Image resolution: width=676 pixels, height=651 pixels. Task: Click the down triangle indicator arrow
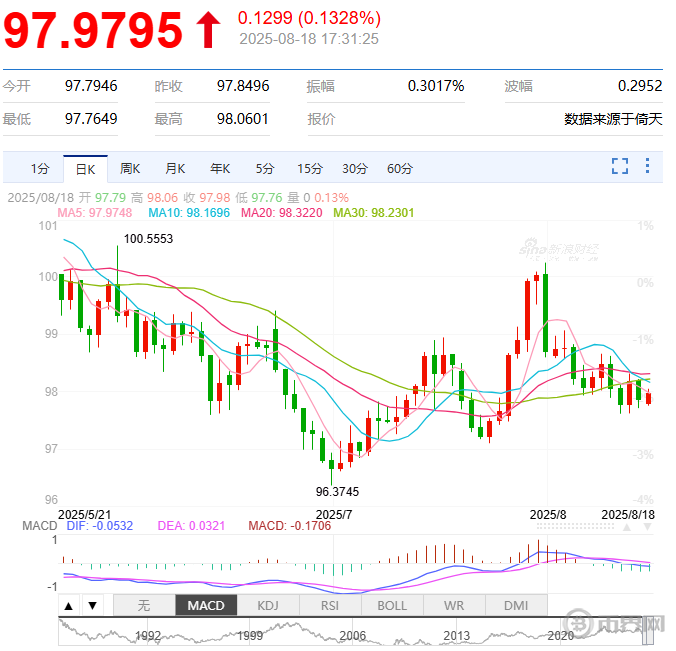tap(91, 605)
